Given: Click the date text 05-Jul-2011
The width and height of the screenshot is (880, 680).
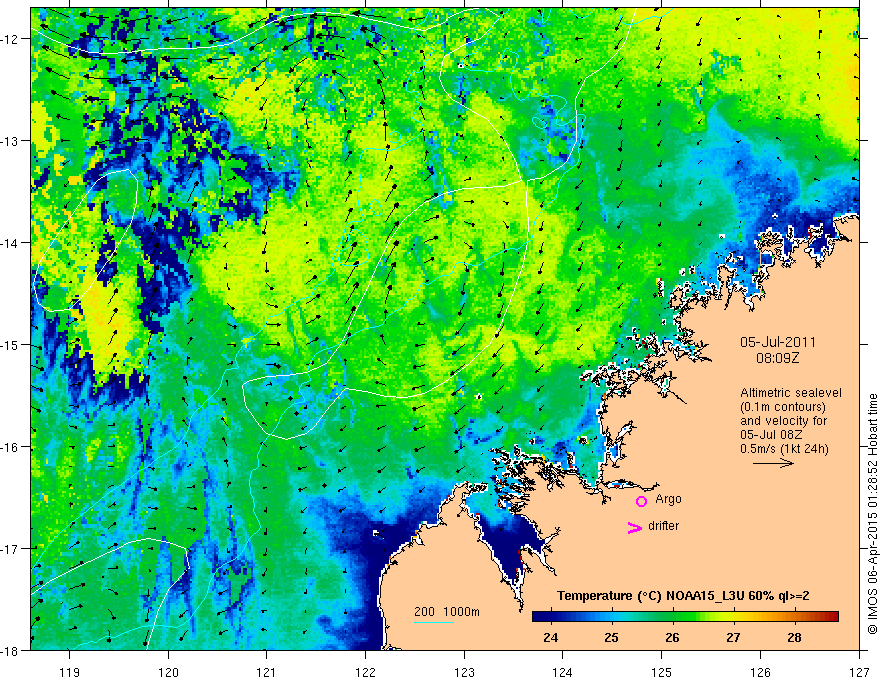Looking at the screenshot, I should pos(778,342).
